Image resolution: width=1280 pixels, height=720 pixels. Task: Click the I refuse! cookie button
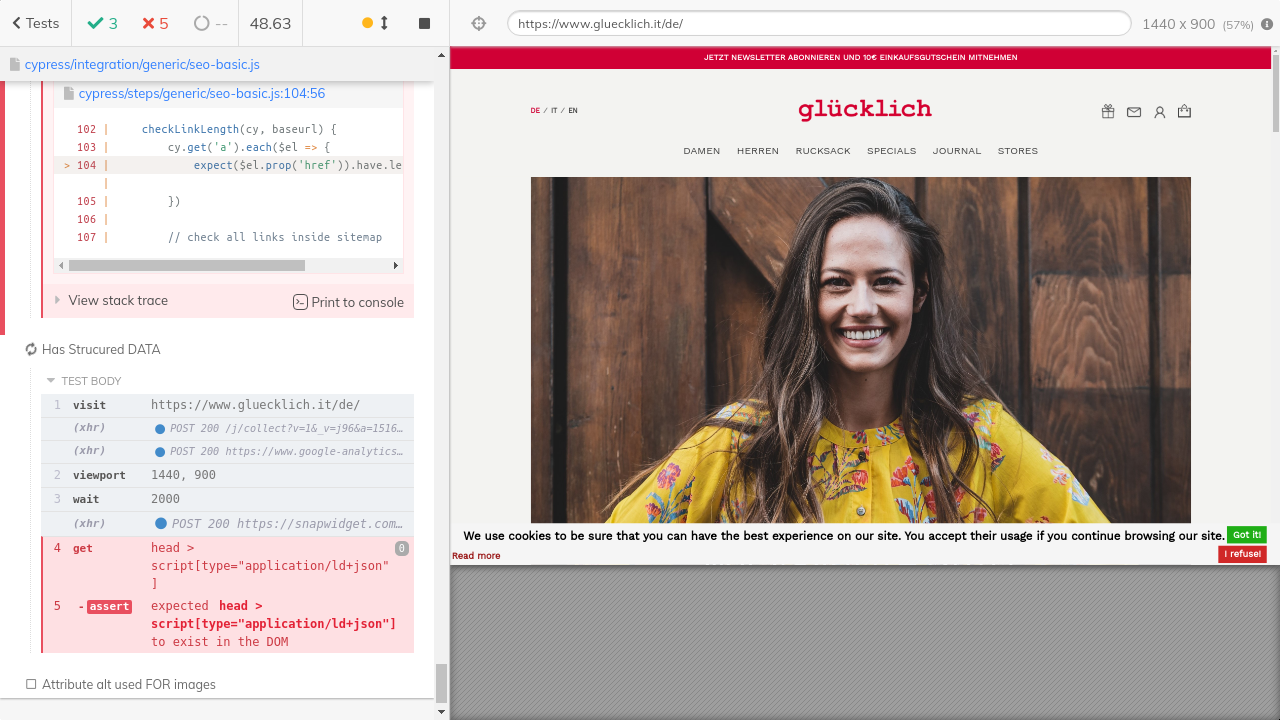coord(1242,554)
